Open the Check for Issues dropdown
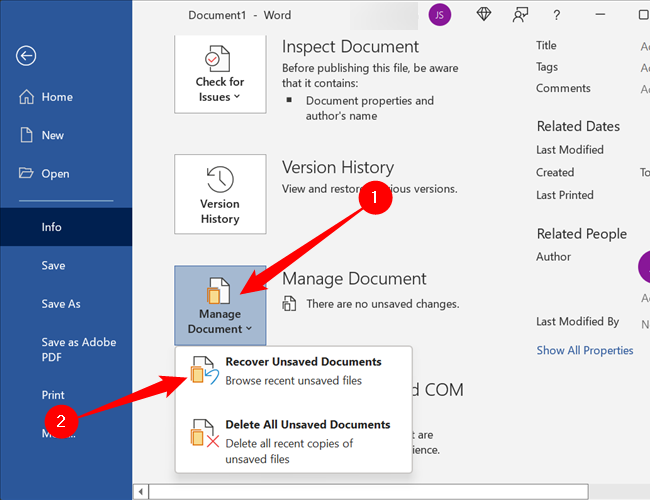Image resolution: width=650 pixels, height=500 pixels. 220,74
